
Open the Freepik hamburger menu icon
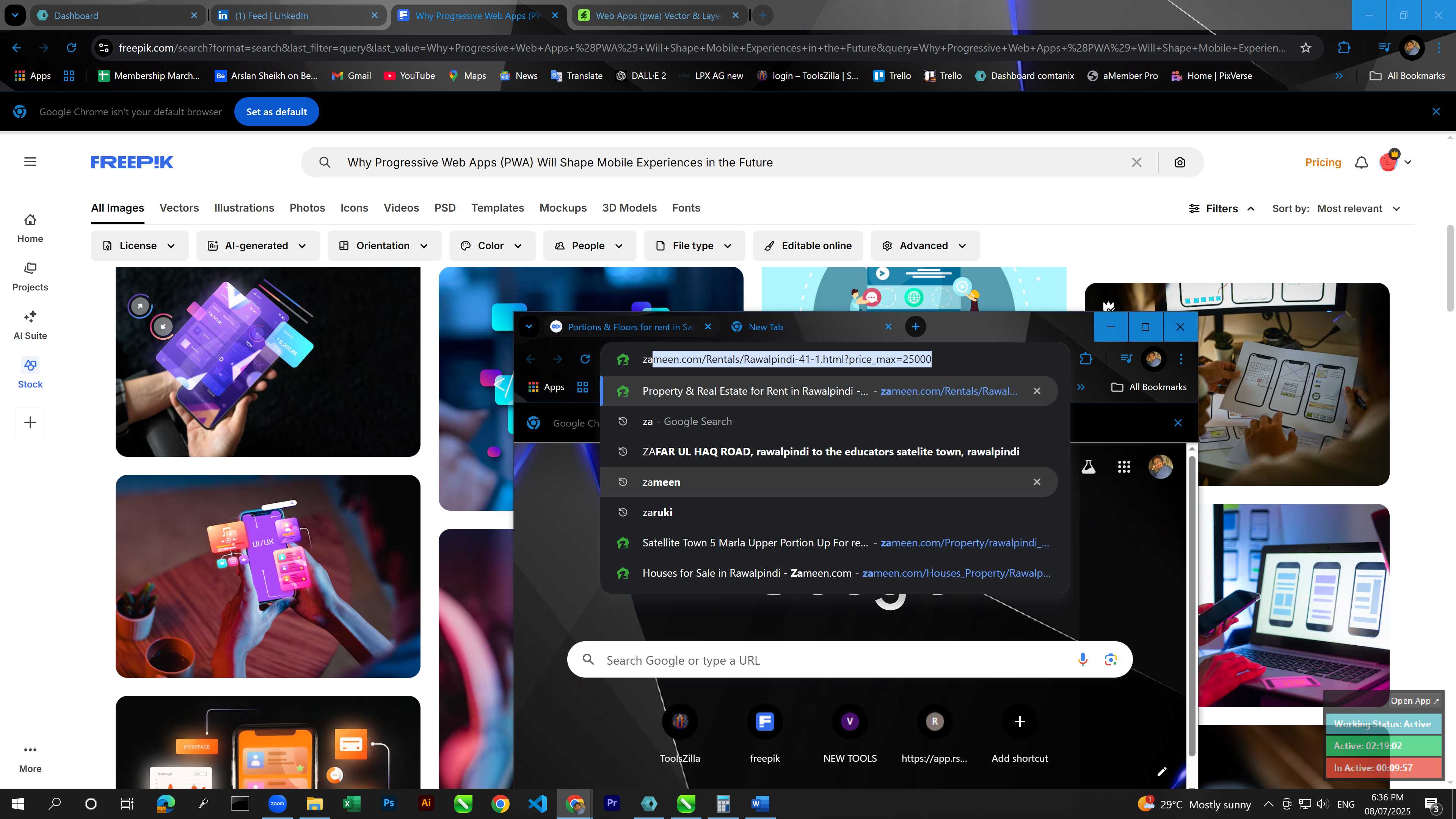coord(30,162)
